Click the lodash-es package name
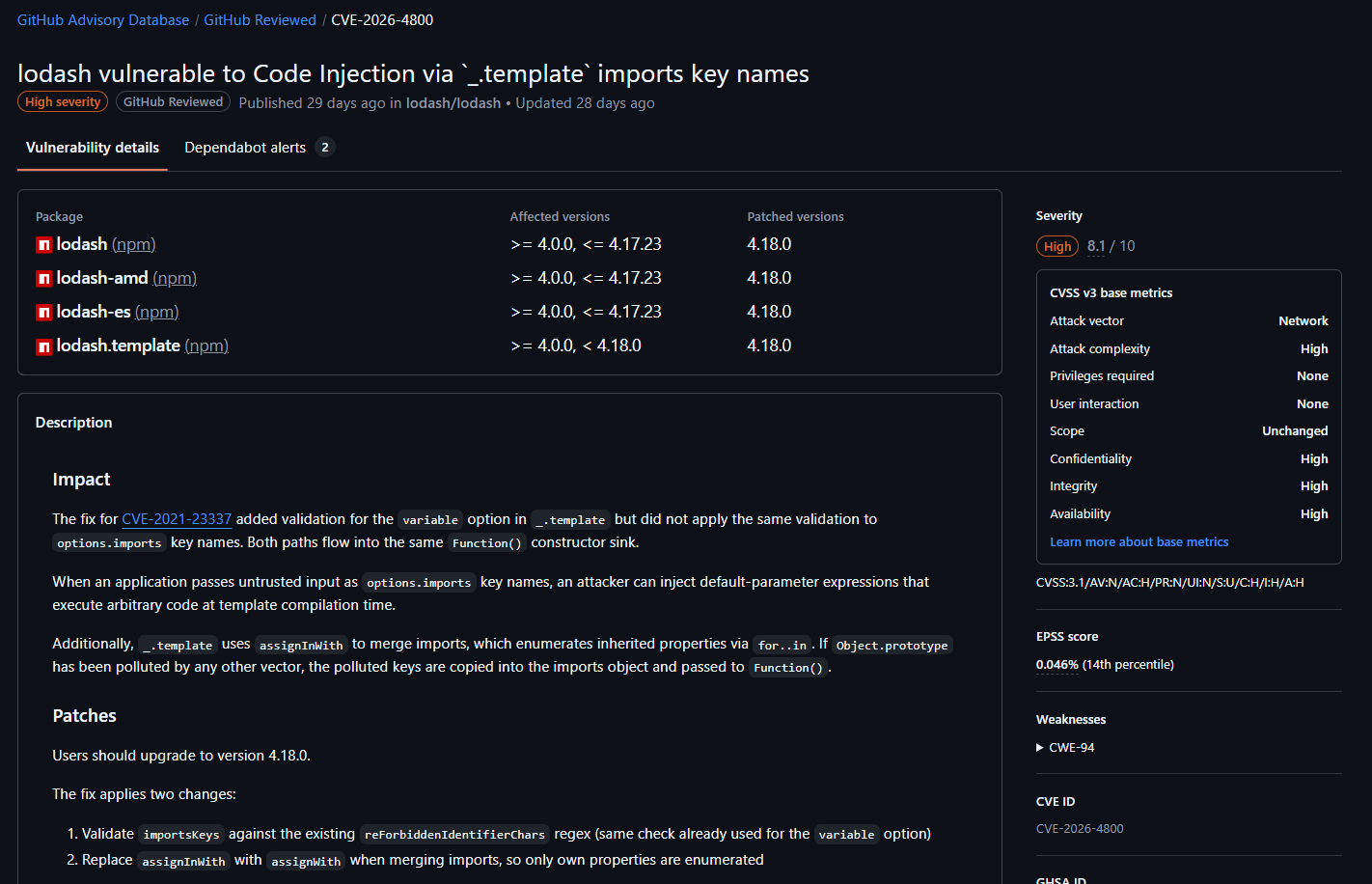1372x884 pixels. pos(94,313)
